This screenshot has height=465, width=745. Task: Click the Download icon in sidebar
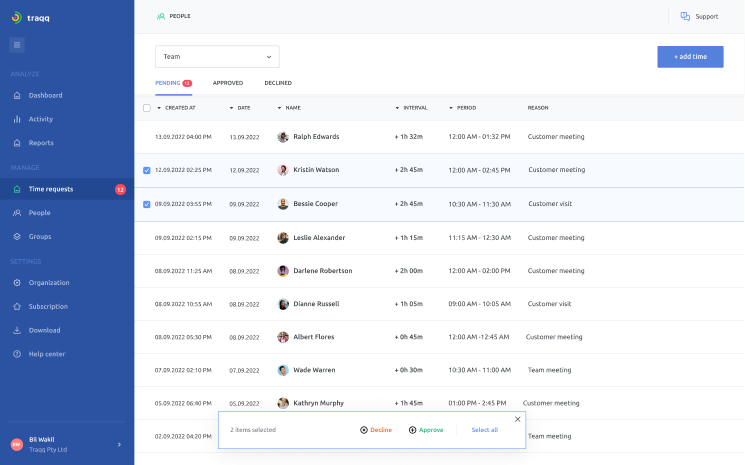pos(17,330)
